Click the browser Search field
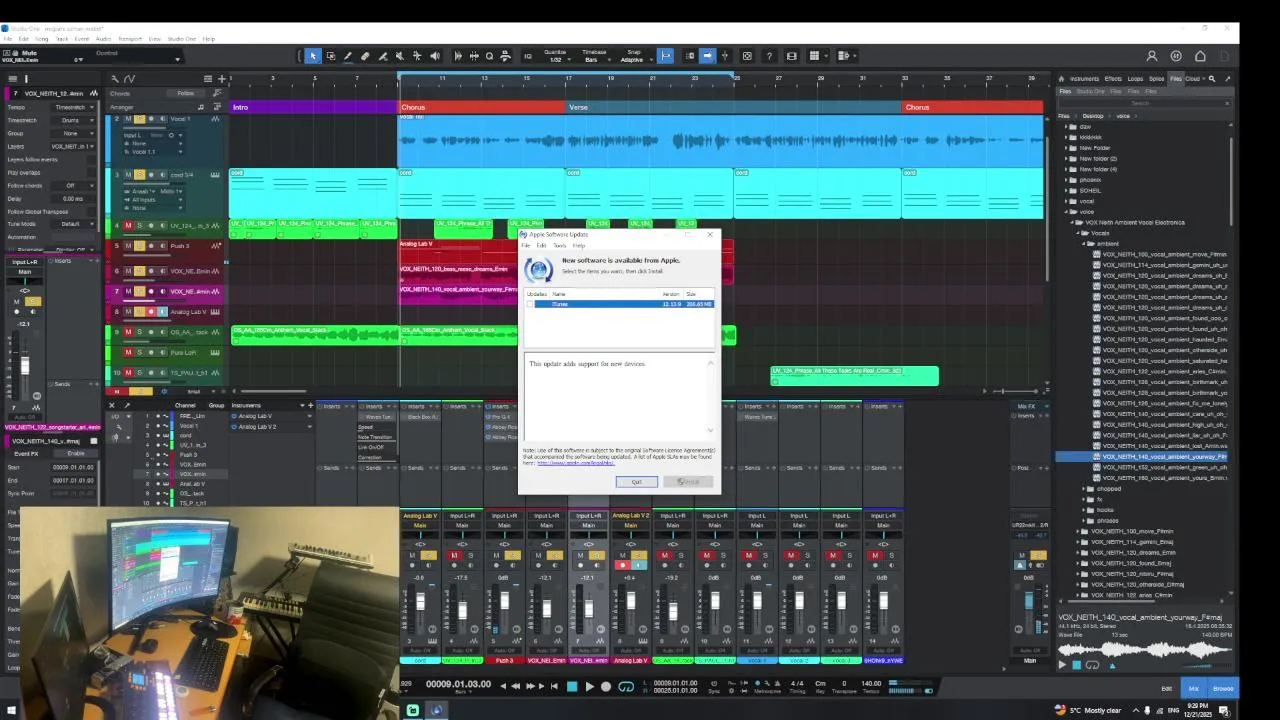 click(x=1145, y=103)
